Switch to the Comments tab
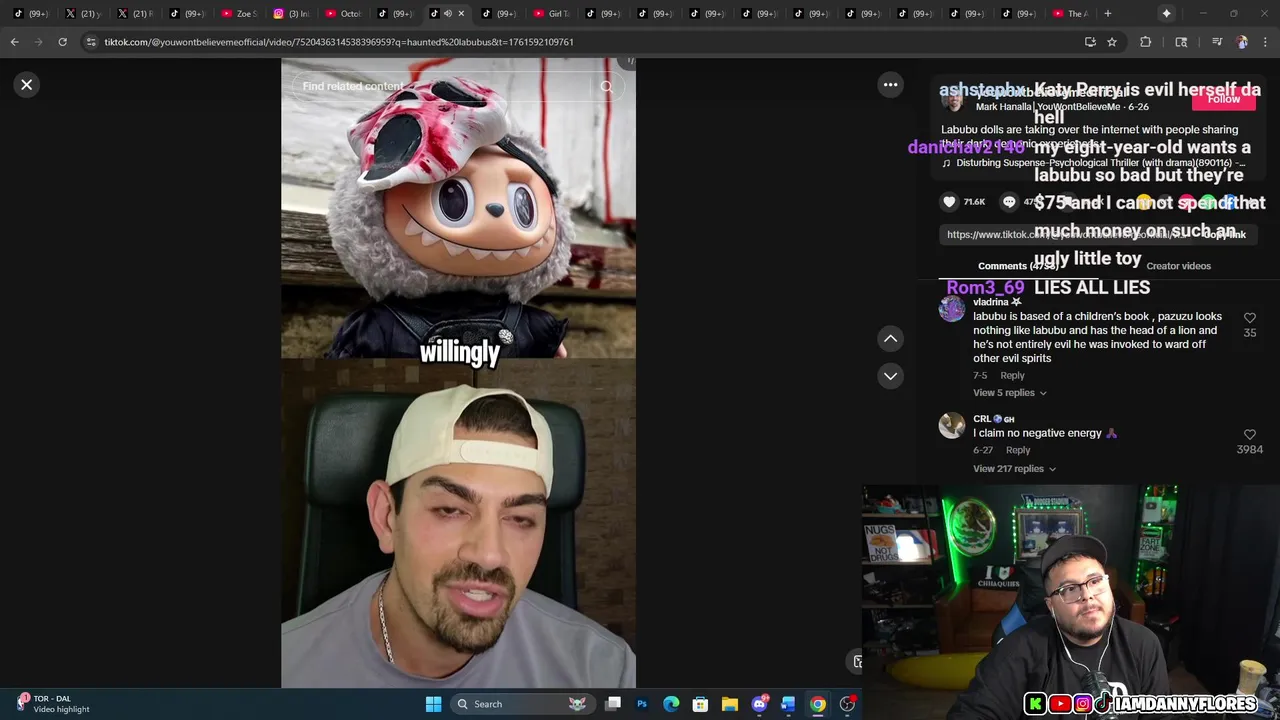The height and width of the screenshot is (720, 1280). point(1017,266)
